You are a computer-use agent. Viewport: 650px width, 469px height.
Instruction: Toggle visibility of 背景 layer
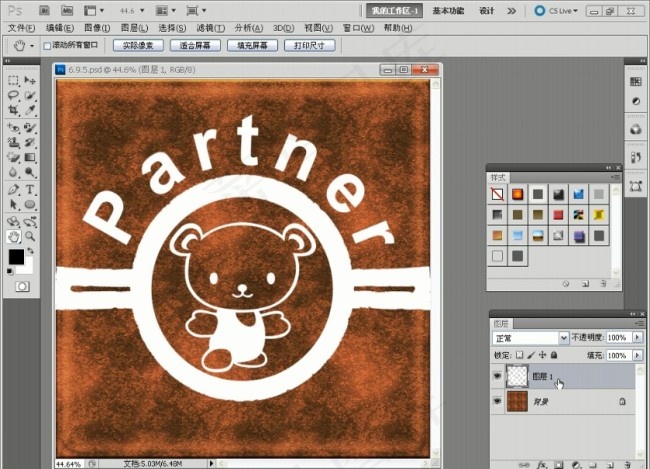(x=498, y=401)
